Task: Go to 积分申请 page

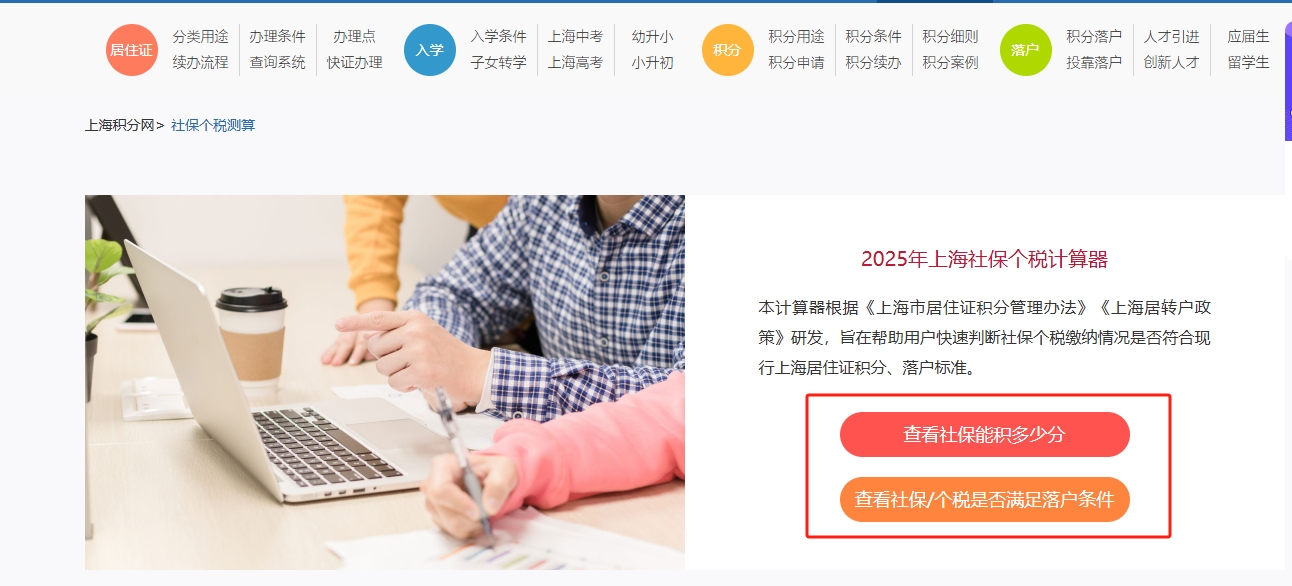Action: (796, 63)
